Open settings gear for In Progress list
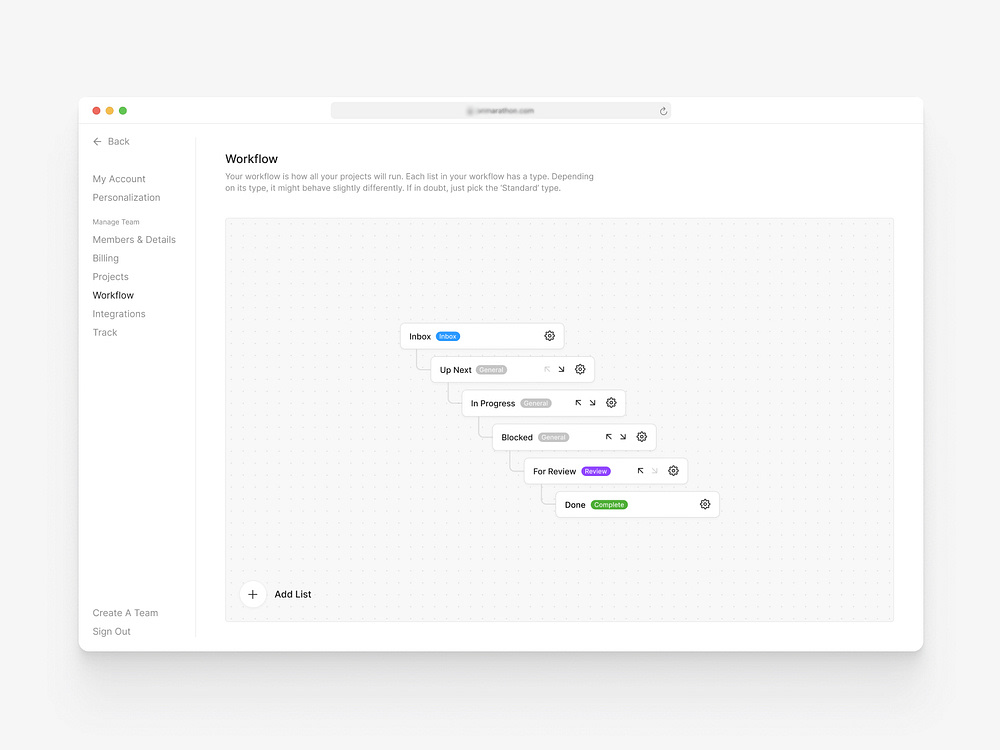The image size is (1000, 750). (x=611, y=403)
